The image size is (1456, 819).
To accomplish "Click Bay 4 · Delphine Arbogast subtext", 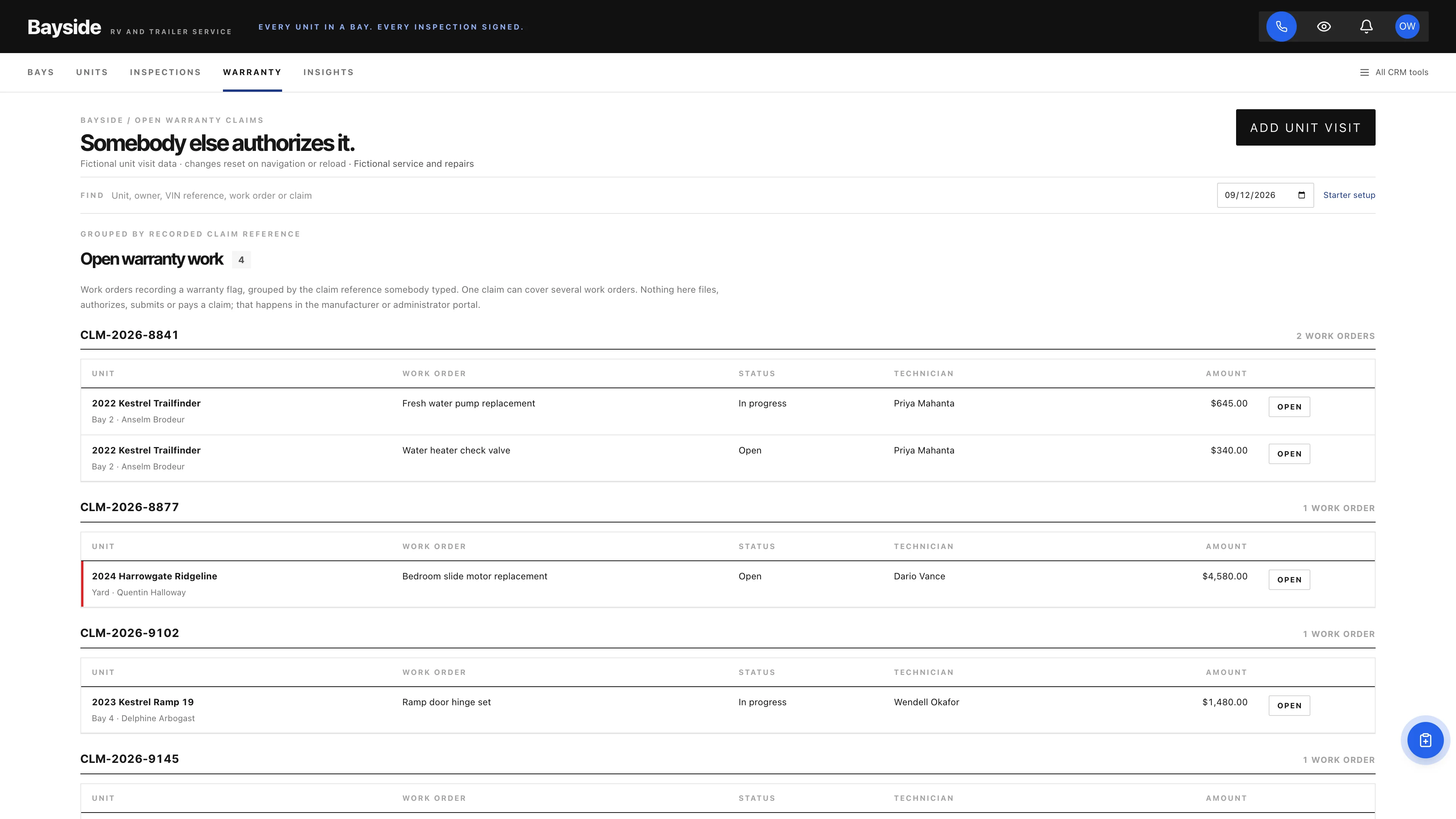I will click(x=143, y=719).
